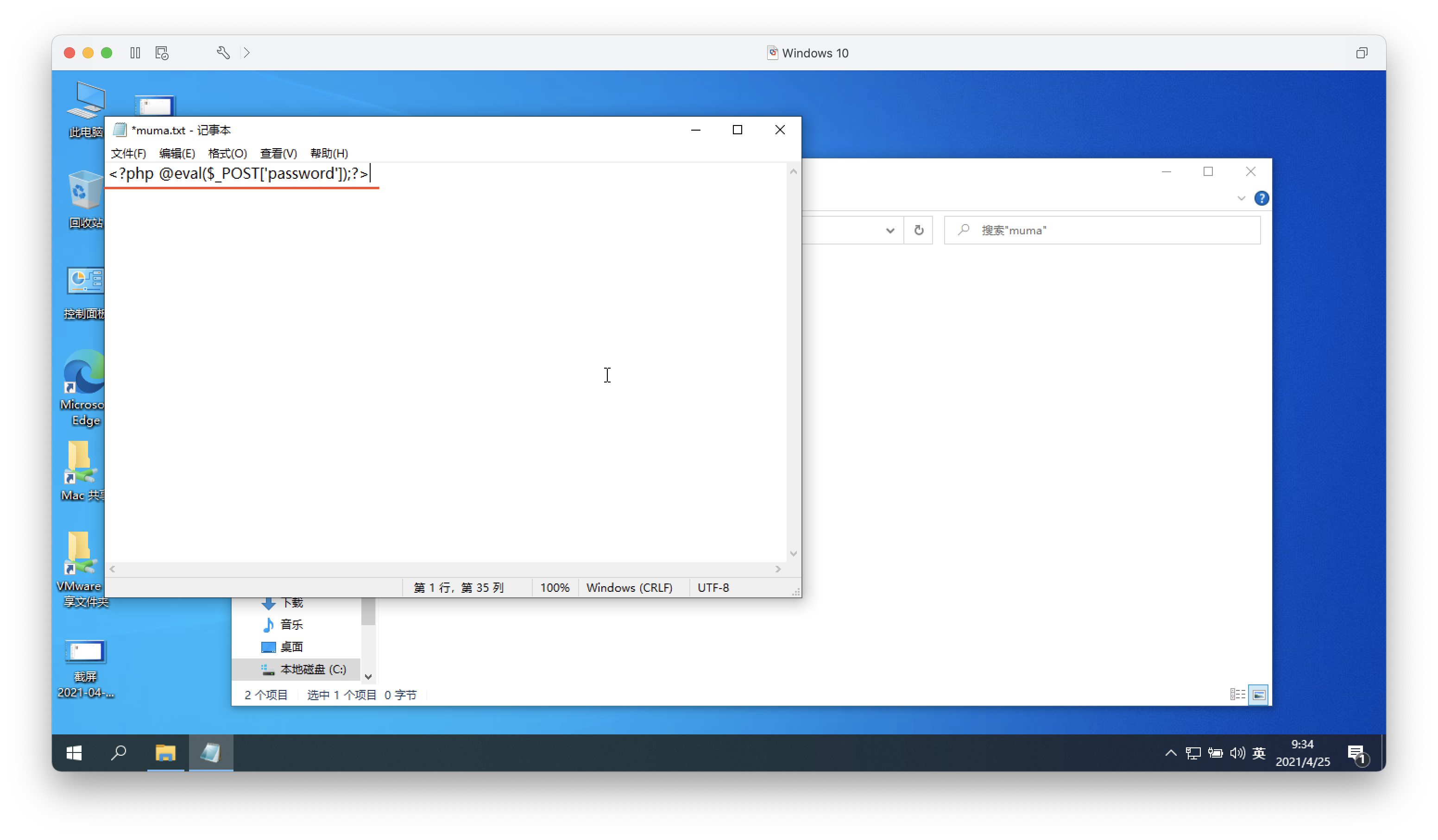The image size is (1438, 840).
Task: Expand the VM toolbar arrow chevron
Action: 246,53
